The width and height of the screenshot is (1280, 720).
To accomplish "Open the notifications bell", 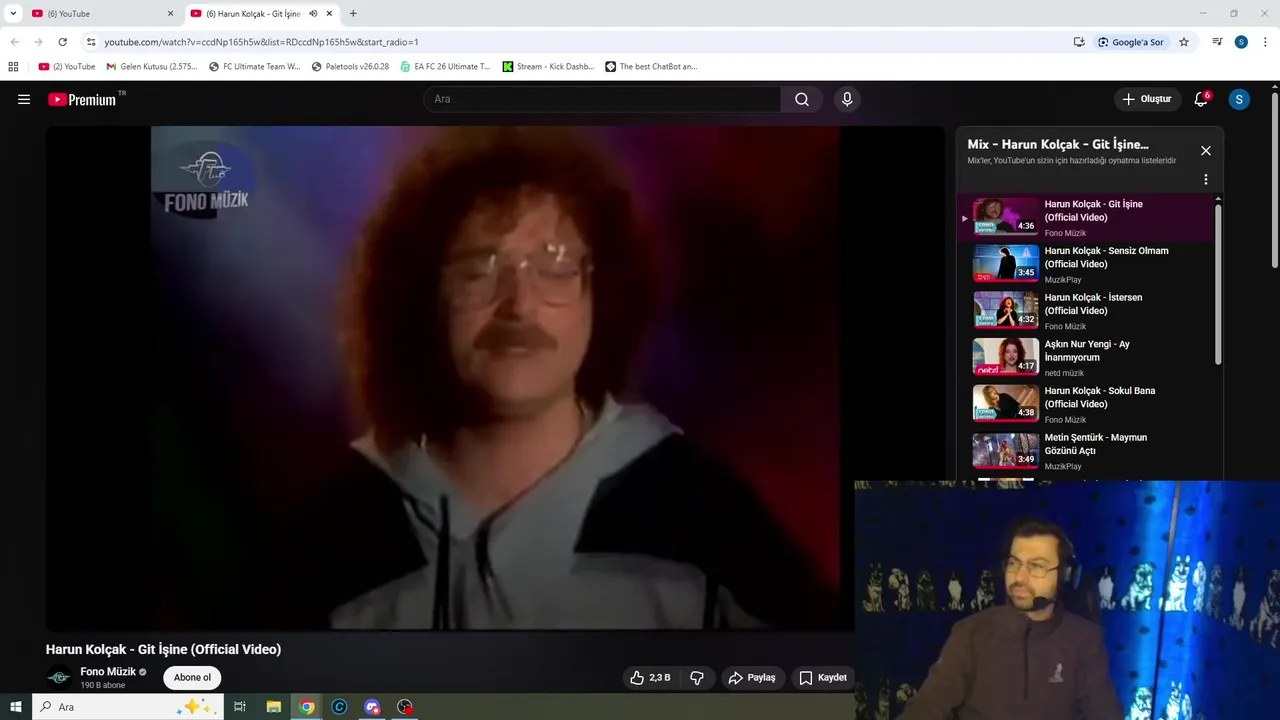I will point(1201,99).
